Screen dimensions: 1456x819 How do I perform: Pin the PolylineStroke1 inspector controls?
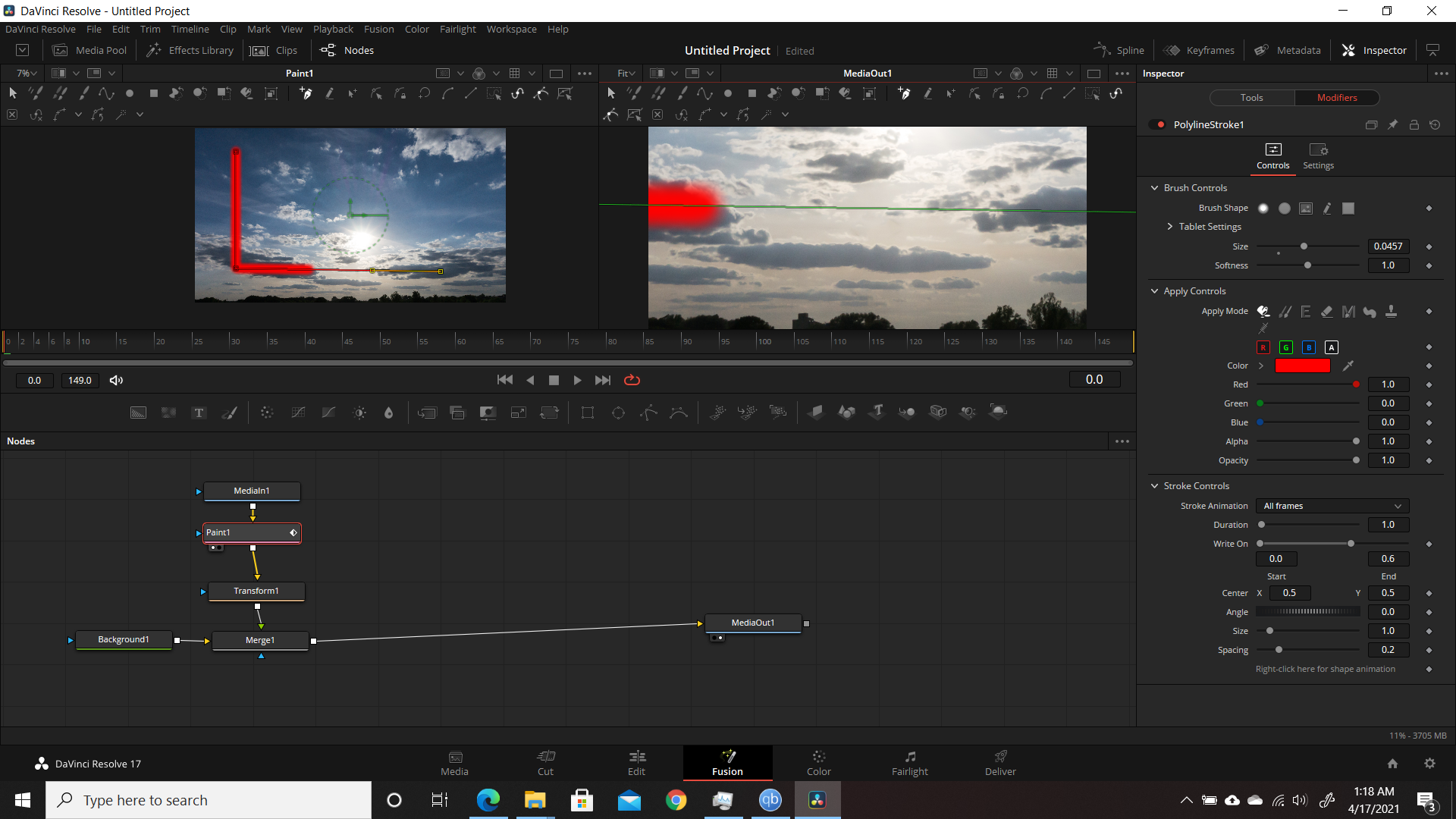(x=1392, y=125)
